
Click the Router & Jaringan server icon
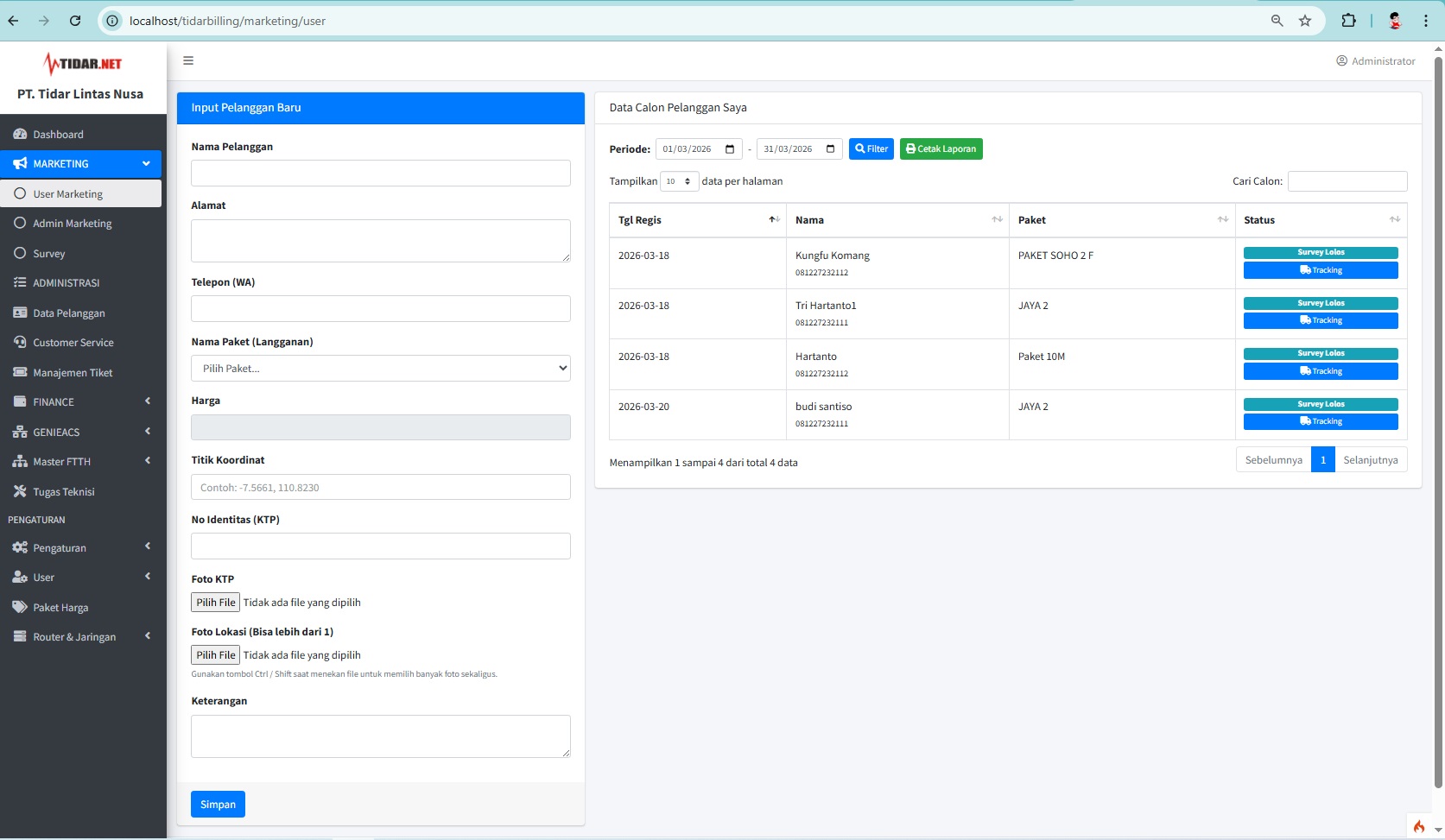[x=20, y=636]
